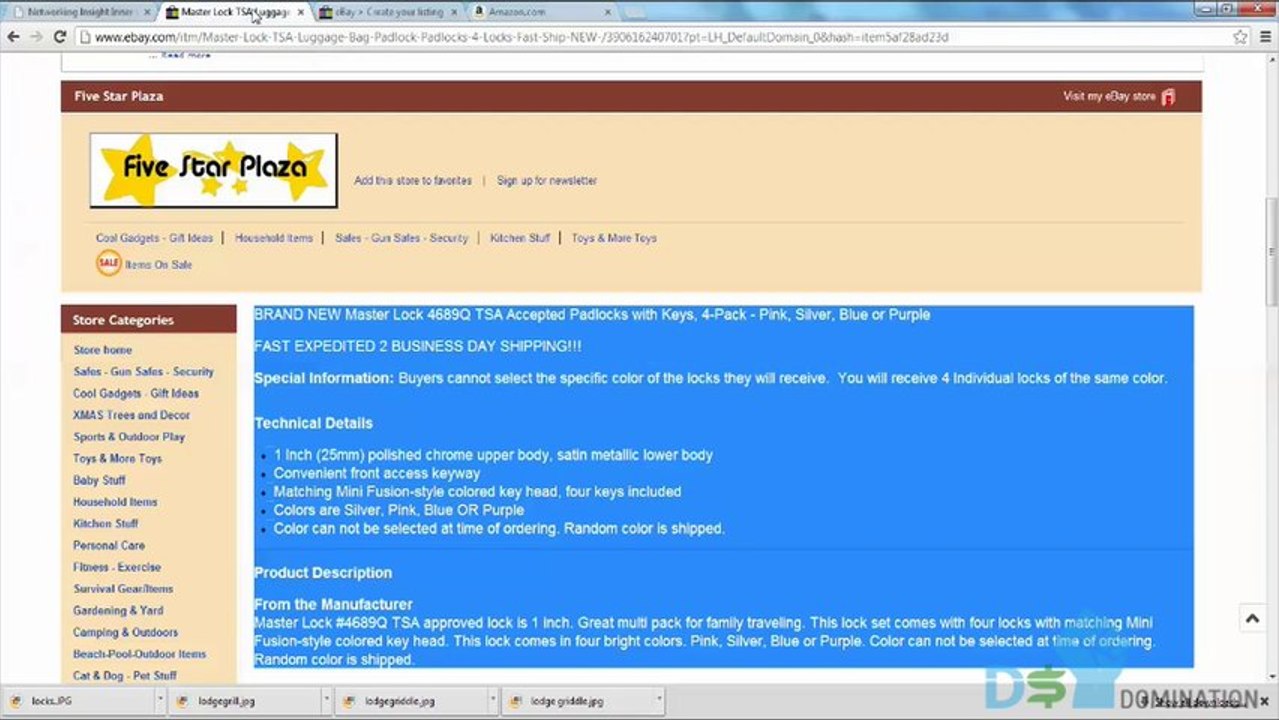Open the Gardening & Yard category
Screen dimensions: 1279x720
point(118,610)
